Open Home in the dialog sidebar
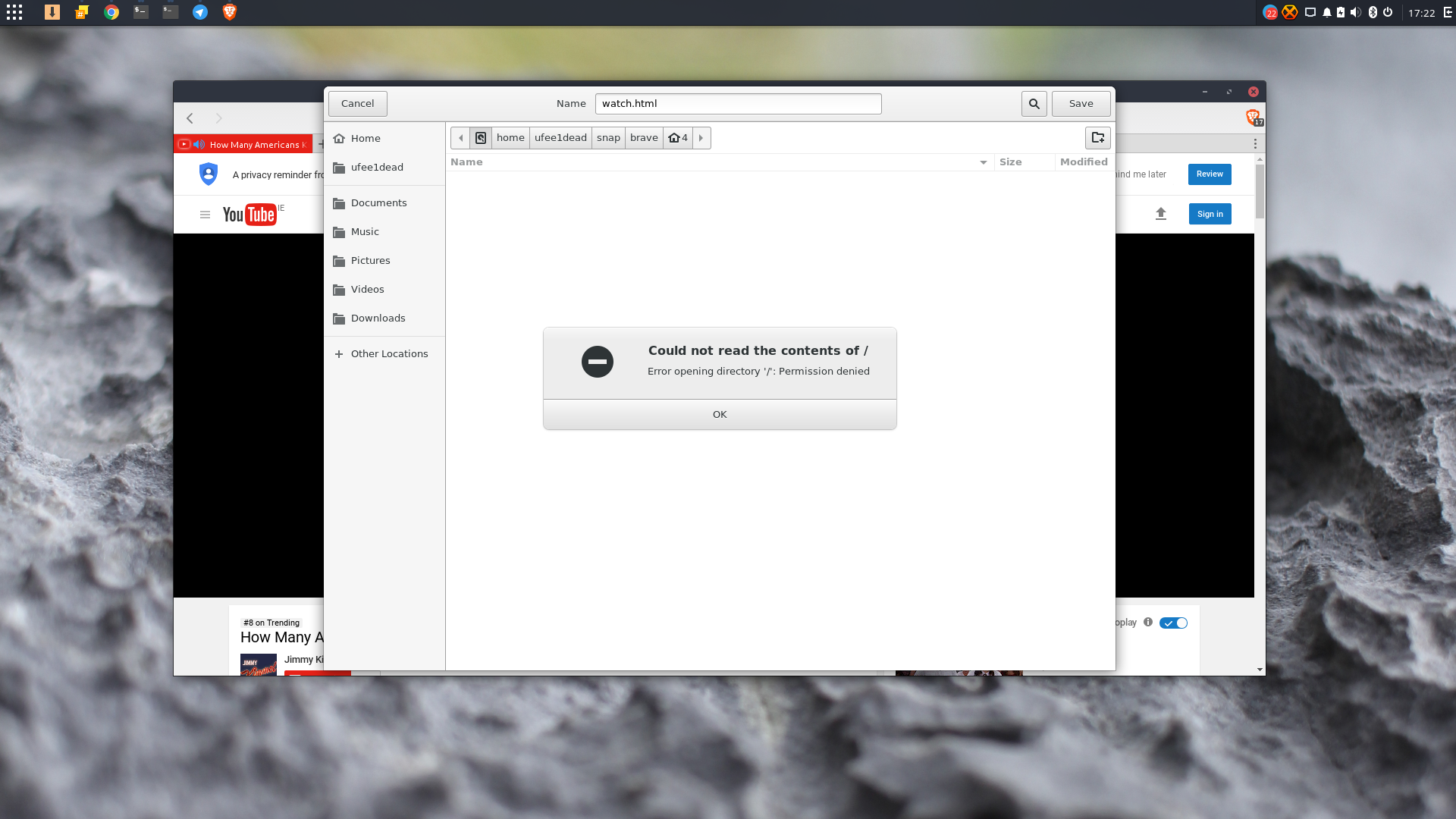Image resolution: width=1456 pixels, height=819 pixels. tap(384, 139)
